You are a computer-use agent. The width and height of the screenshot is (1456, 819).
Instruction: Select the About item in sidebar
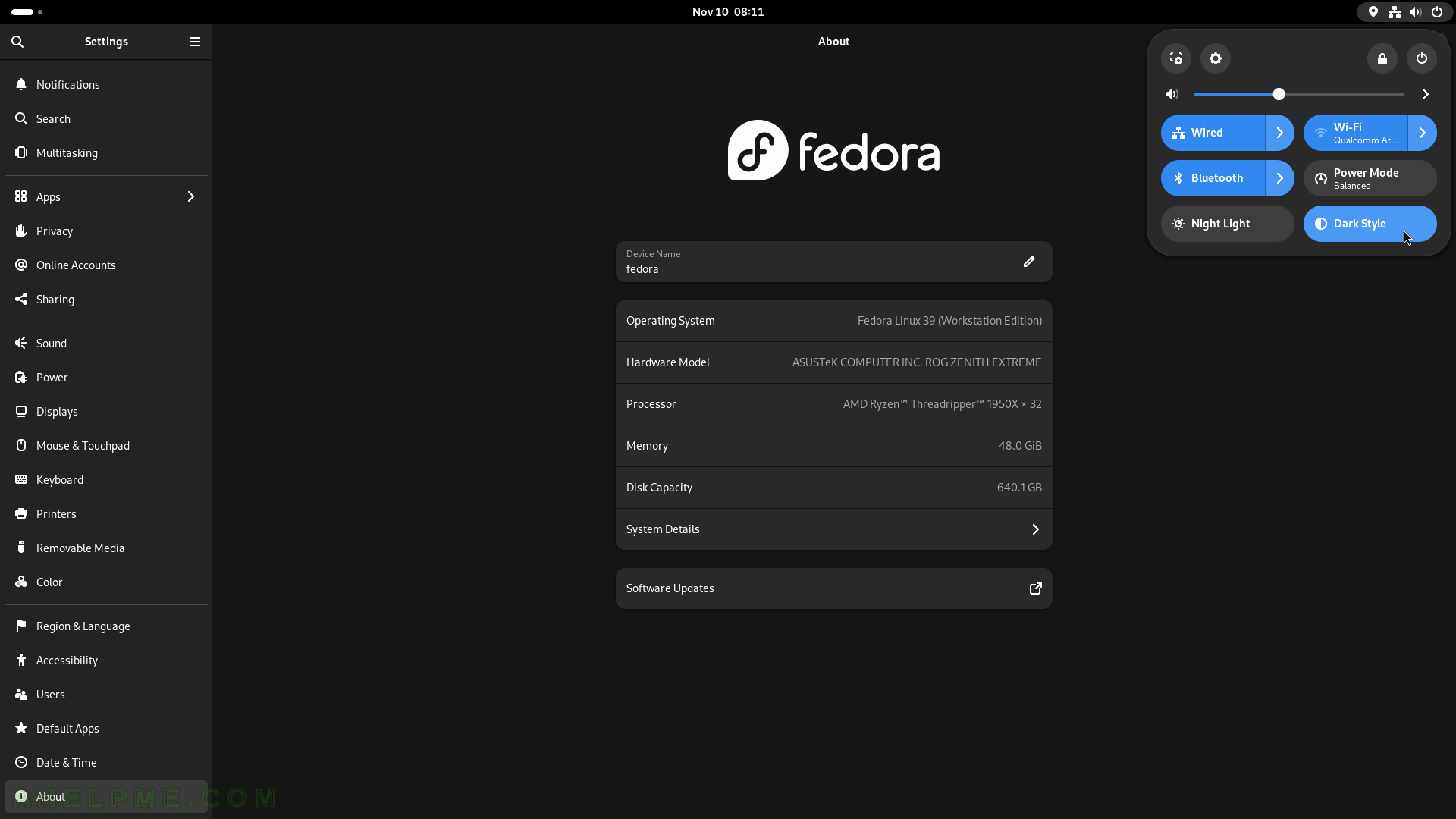point(106,796)
